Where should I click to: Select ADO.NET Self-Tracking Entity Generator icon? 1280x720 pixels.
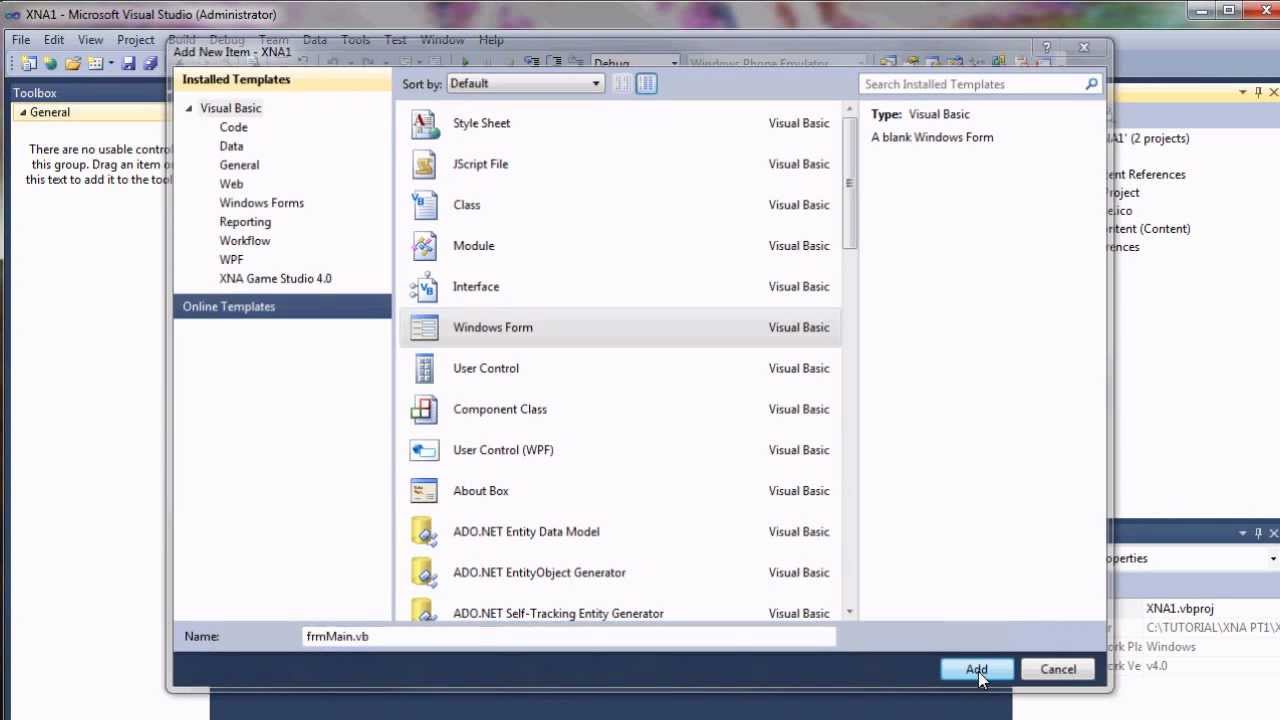424,609
